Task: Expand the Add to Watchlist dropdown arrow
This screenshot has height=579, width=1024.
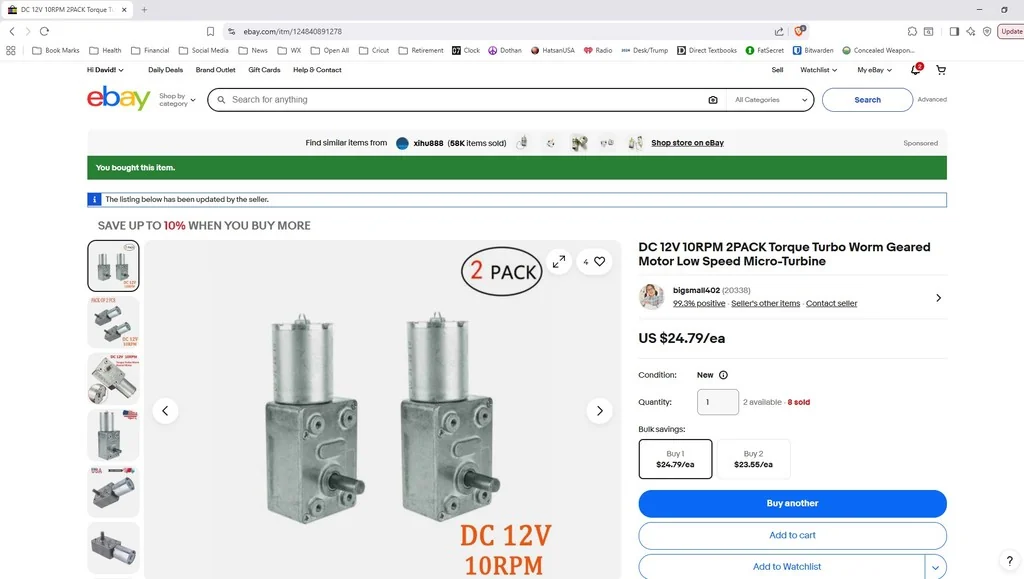Action: [x=936, y=567]
